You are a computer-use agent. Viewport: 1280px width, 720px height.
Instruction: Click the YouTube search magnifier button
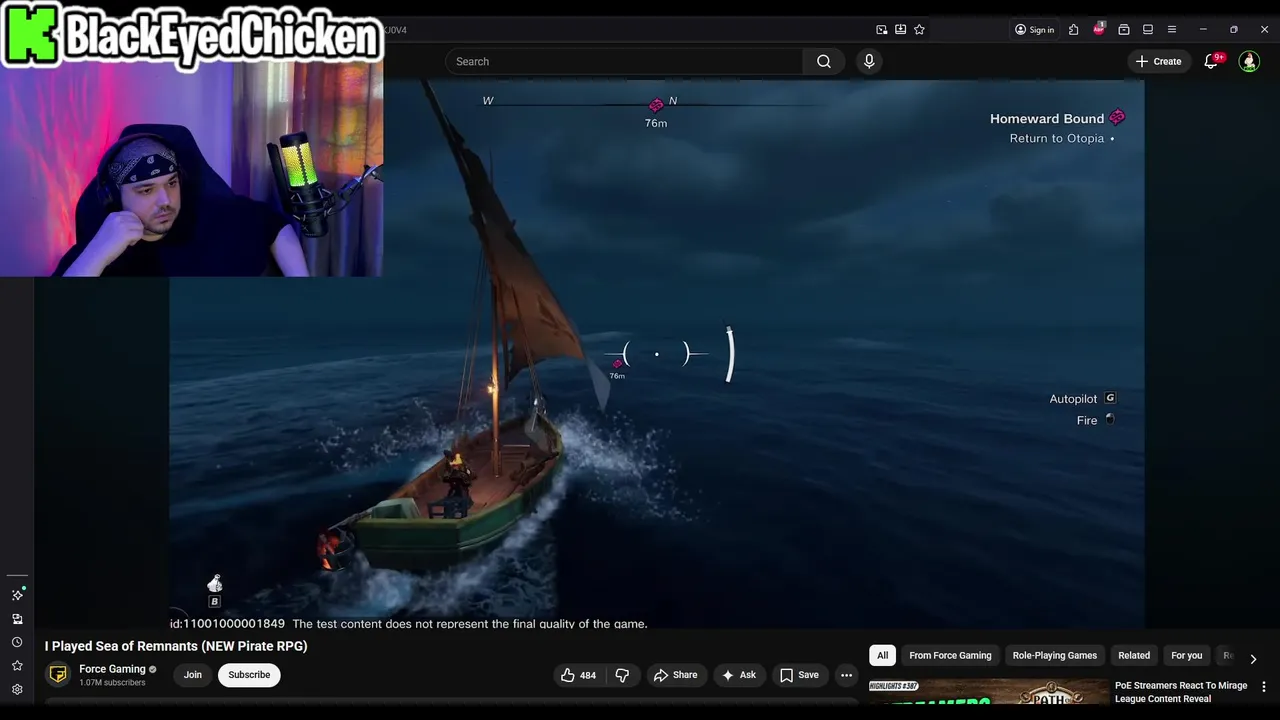tap(823, 61)
